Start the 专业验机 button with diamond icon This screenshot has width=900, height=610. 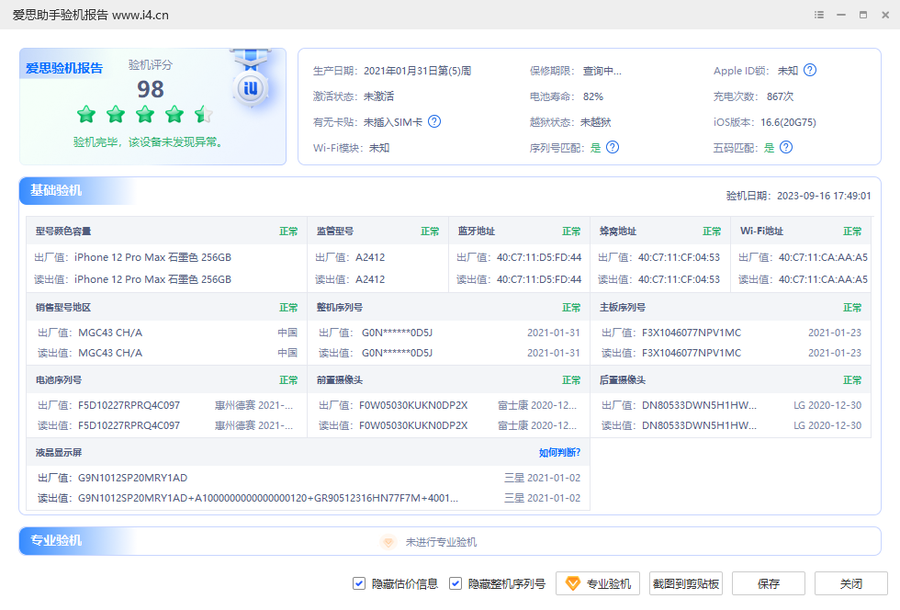[x=598, y=584]
